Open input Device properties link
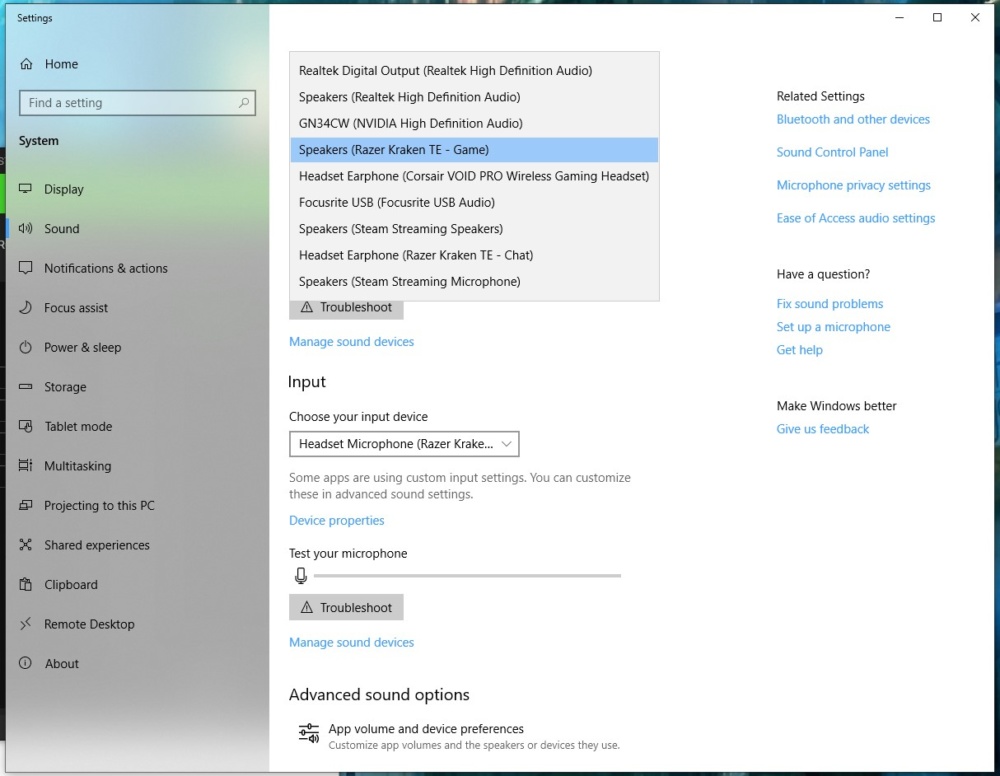The width and height of the screenshot is (1000, 776). click(x=337, y=520)
